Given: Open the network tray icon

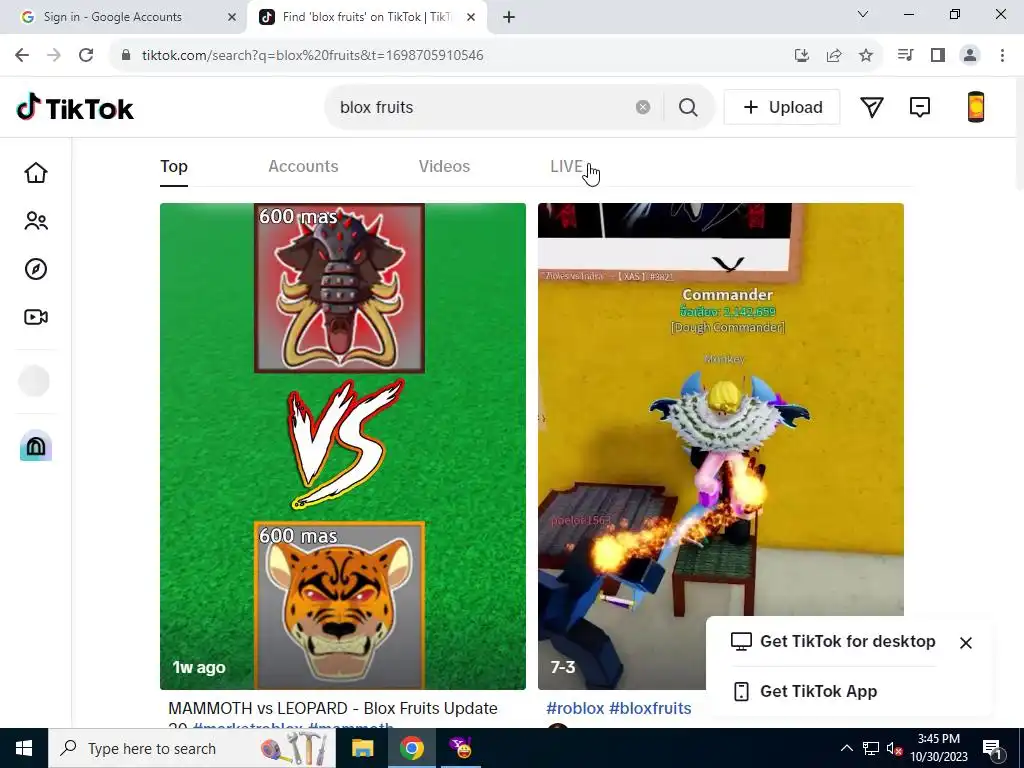Looking at the screenshot, I should 870,748.
